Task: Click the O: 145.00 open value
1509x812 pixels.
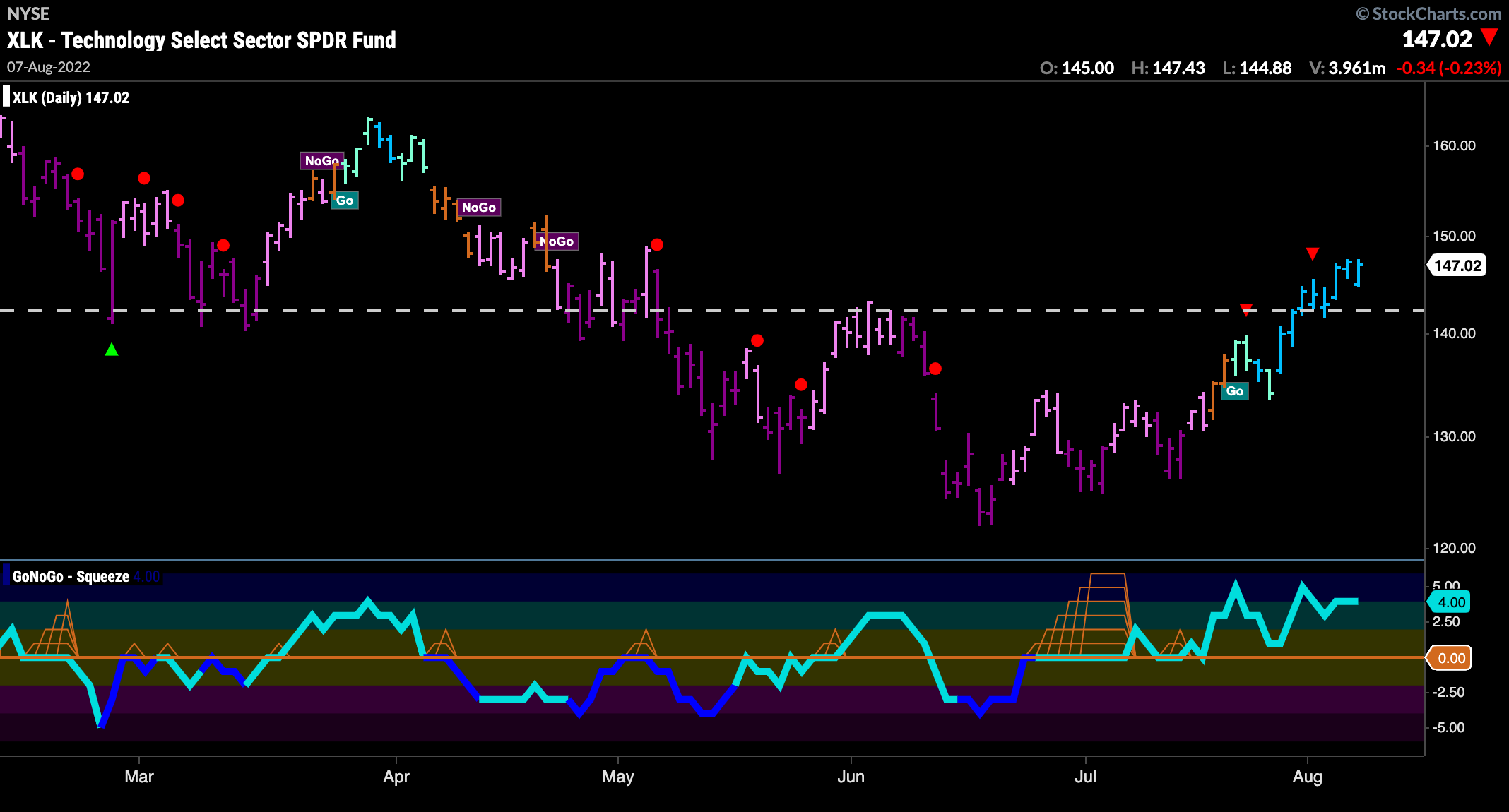Action: click(x=1077, y=68)
